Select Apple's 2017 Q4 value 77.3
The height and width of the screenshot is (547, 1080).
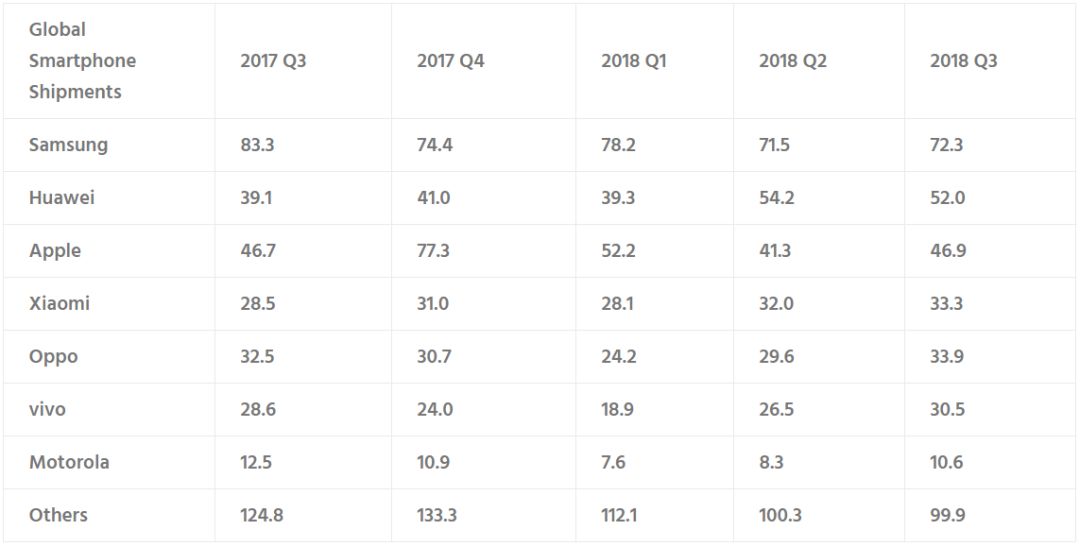pos(433,251)
